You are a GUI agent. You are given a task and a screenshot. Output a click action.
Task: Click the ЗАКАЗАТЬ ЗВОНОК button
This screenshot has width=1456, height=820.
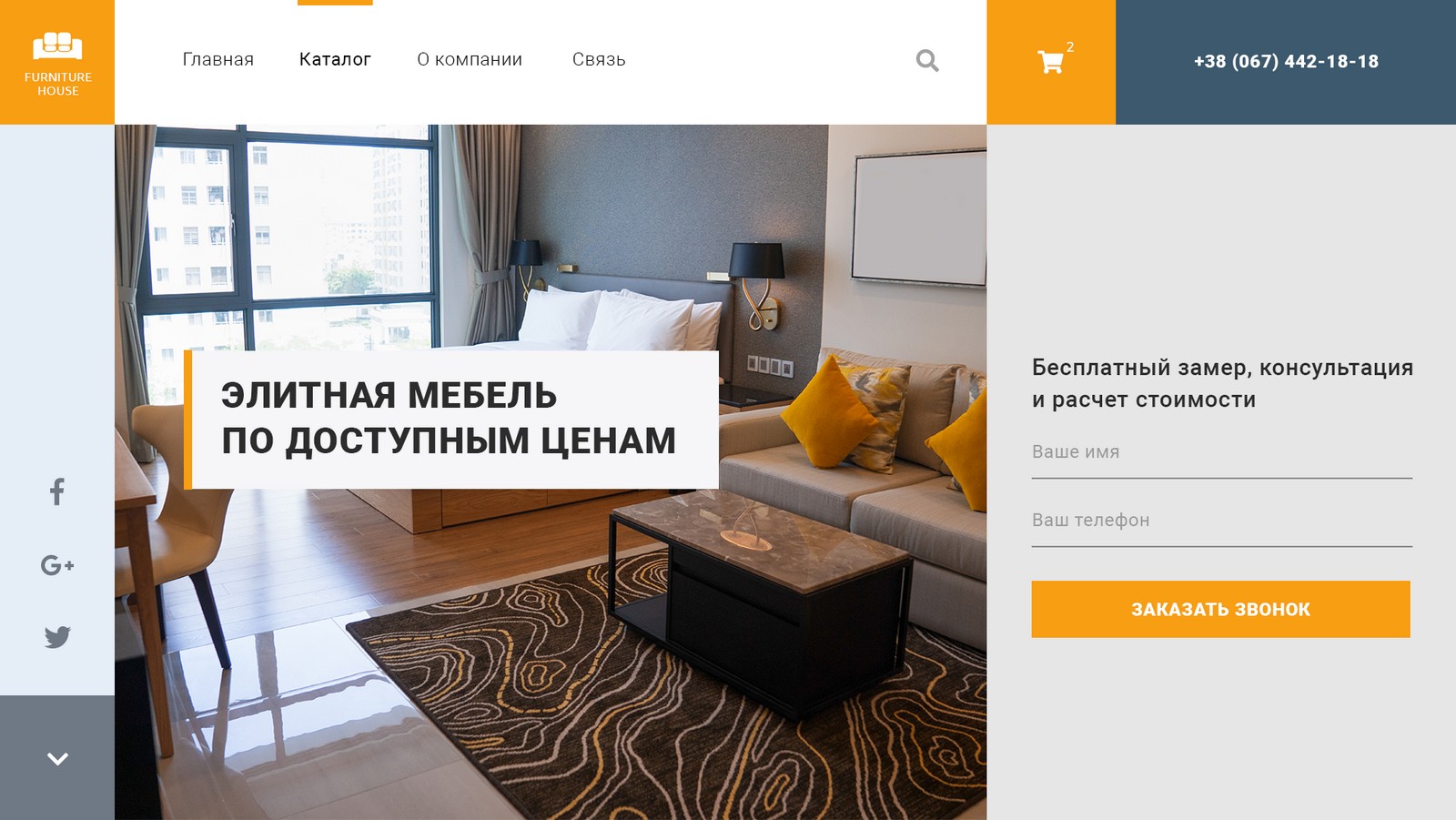pyautogui.click(x=1220, y=609)
